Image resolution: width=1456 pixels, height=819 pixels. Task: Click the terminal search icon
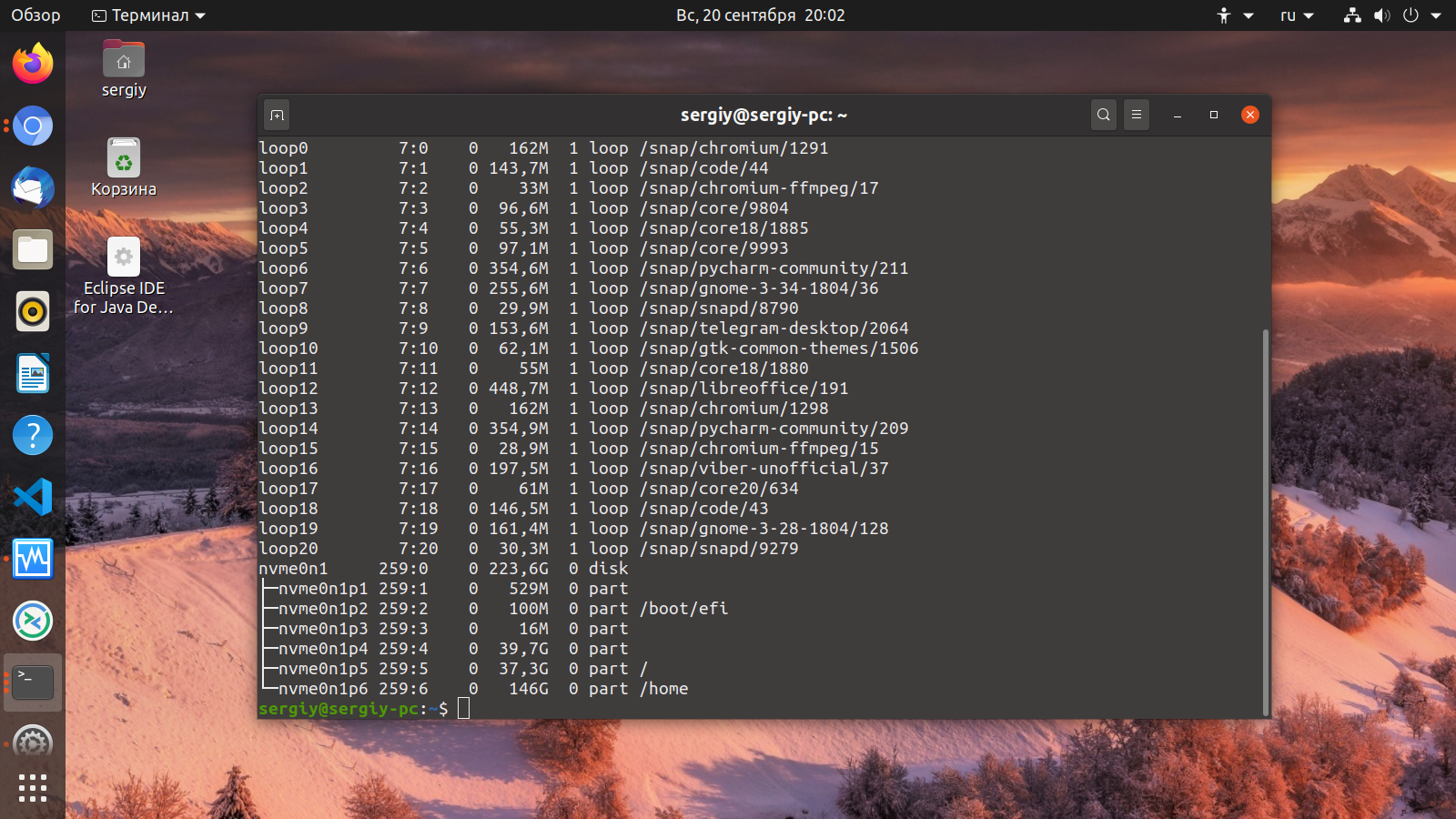point(1104,115)
